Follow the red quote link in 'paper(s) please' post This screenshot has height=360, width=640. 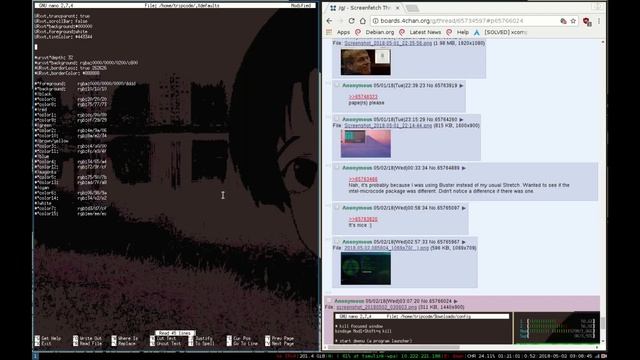click(363, 97)
